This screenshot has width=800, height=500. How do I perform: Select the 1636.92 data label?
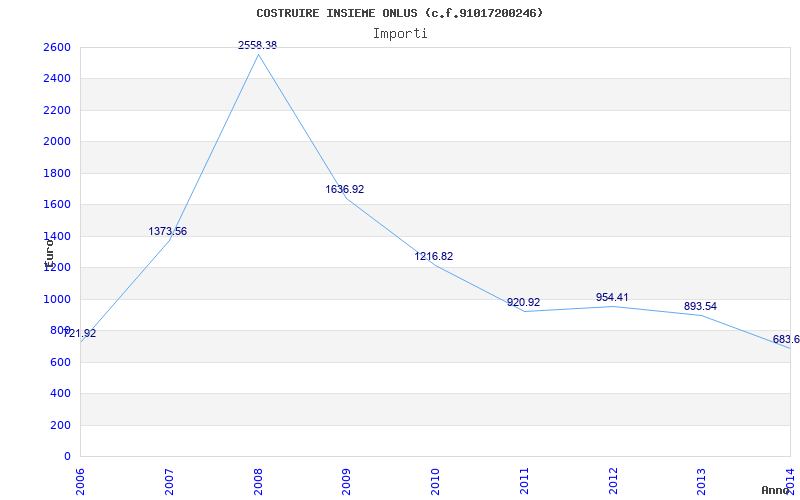(x=345, y=189)
